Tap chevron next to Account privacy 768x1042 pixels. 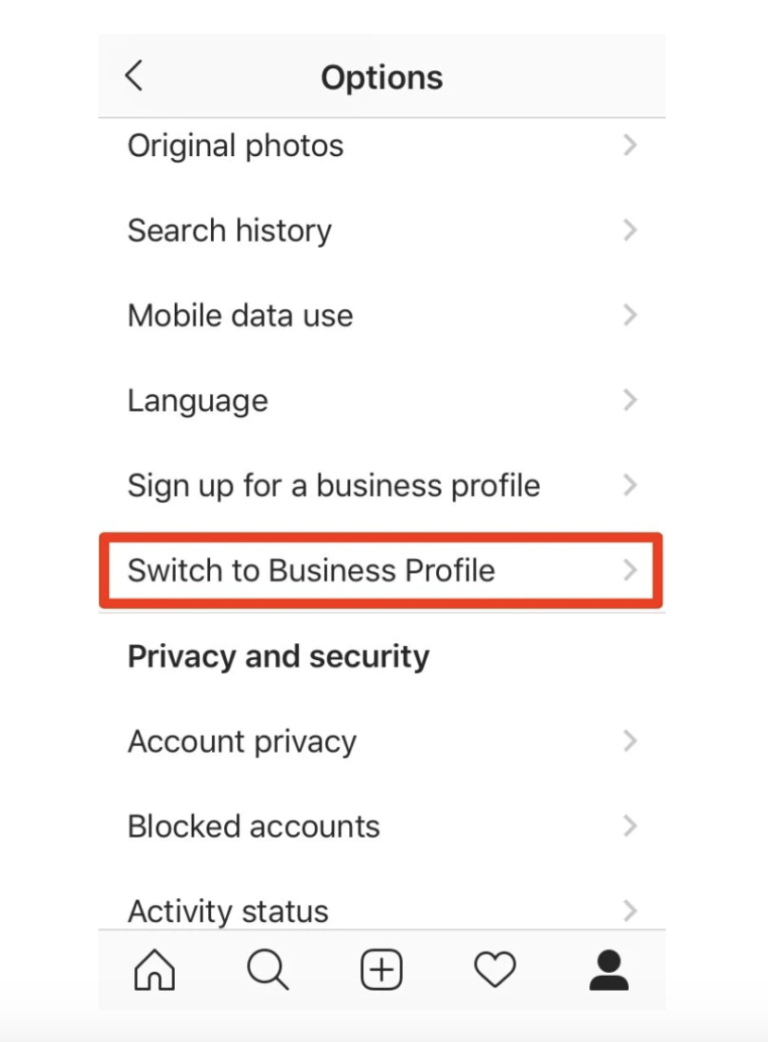coord(630,741)
